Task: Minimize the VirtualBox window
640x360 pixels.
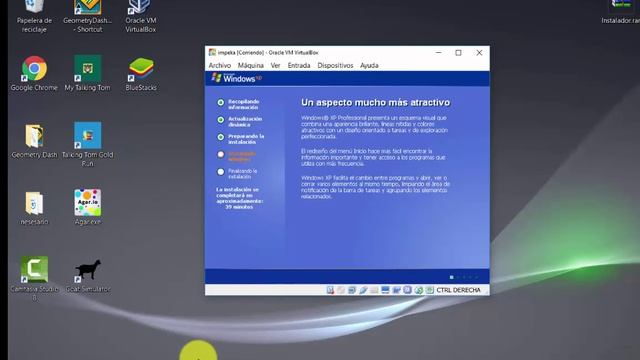Action: (438, 53)
